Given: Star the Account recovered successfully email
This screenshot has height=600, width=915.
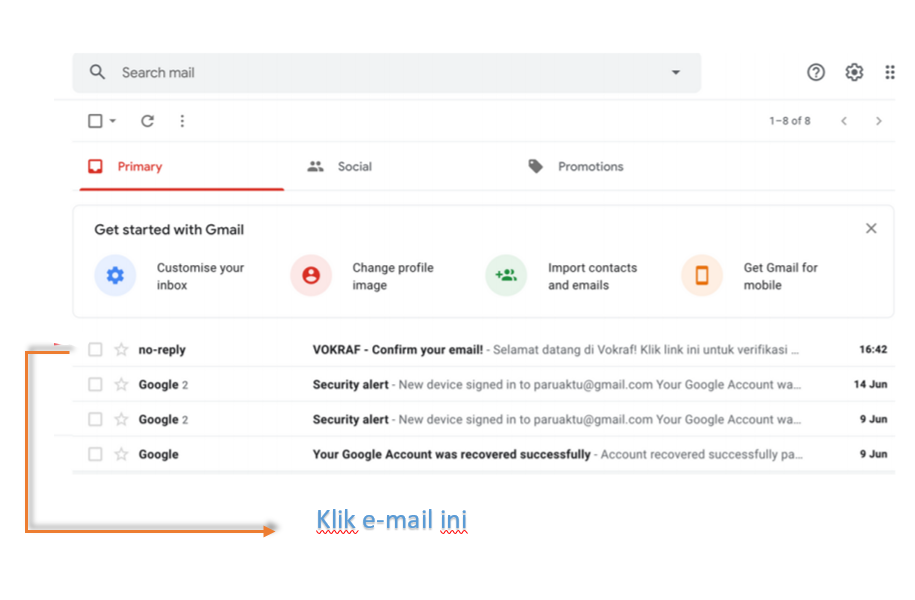Looking at the screenshot, I should tap(121, 454).
